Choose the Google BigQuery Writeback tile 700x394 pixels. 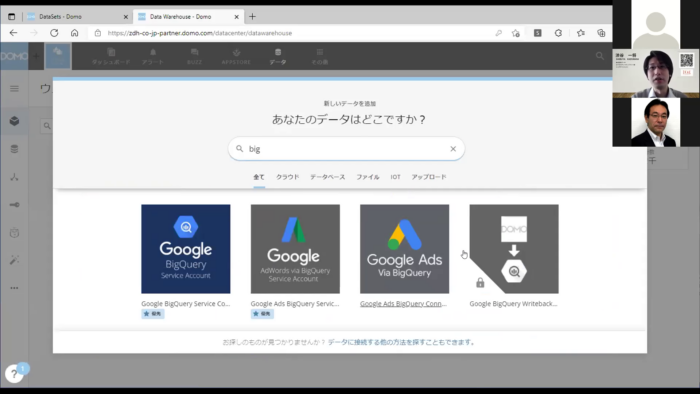(514, 249)
